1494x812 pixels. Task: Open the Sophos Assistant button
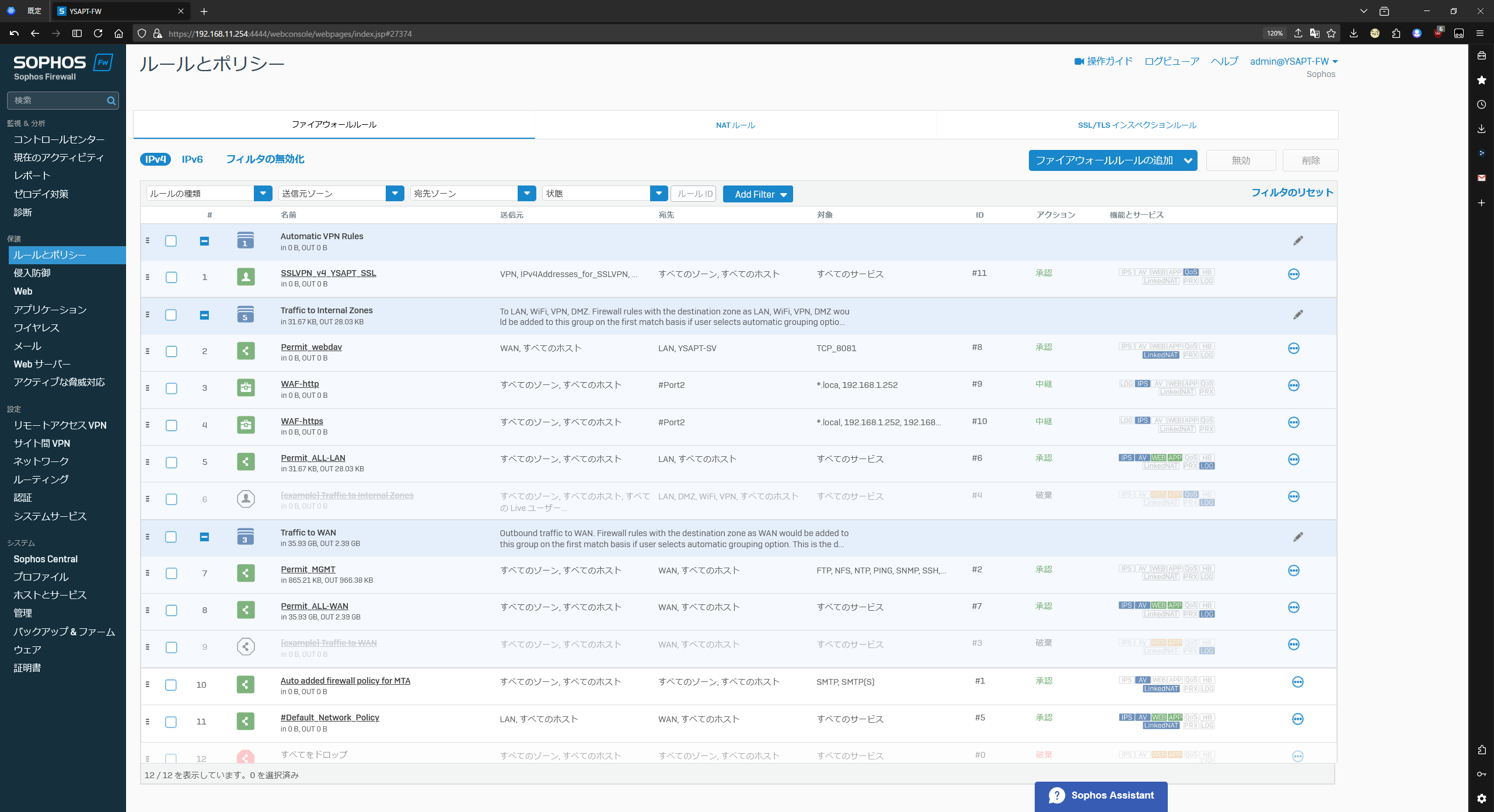tap(1101, 796)
